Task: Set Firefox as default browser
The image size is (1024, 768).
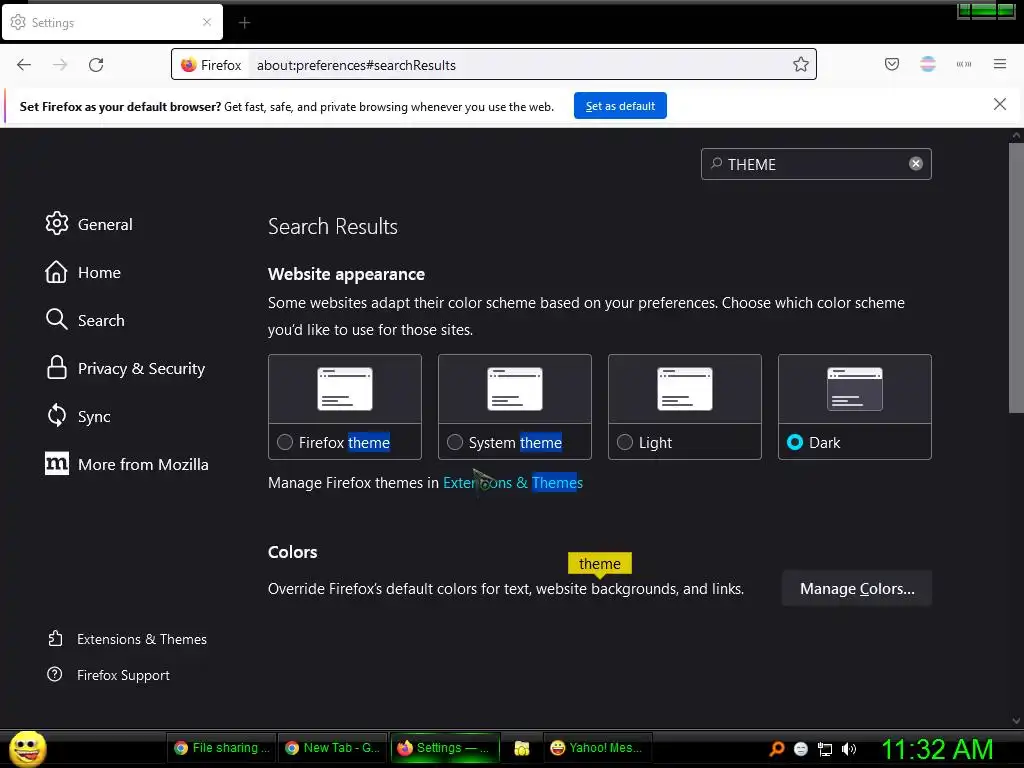Action: [620, 106]
